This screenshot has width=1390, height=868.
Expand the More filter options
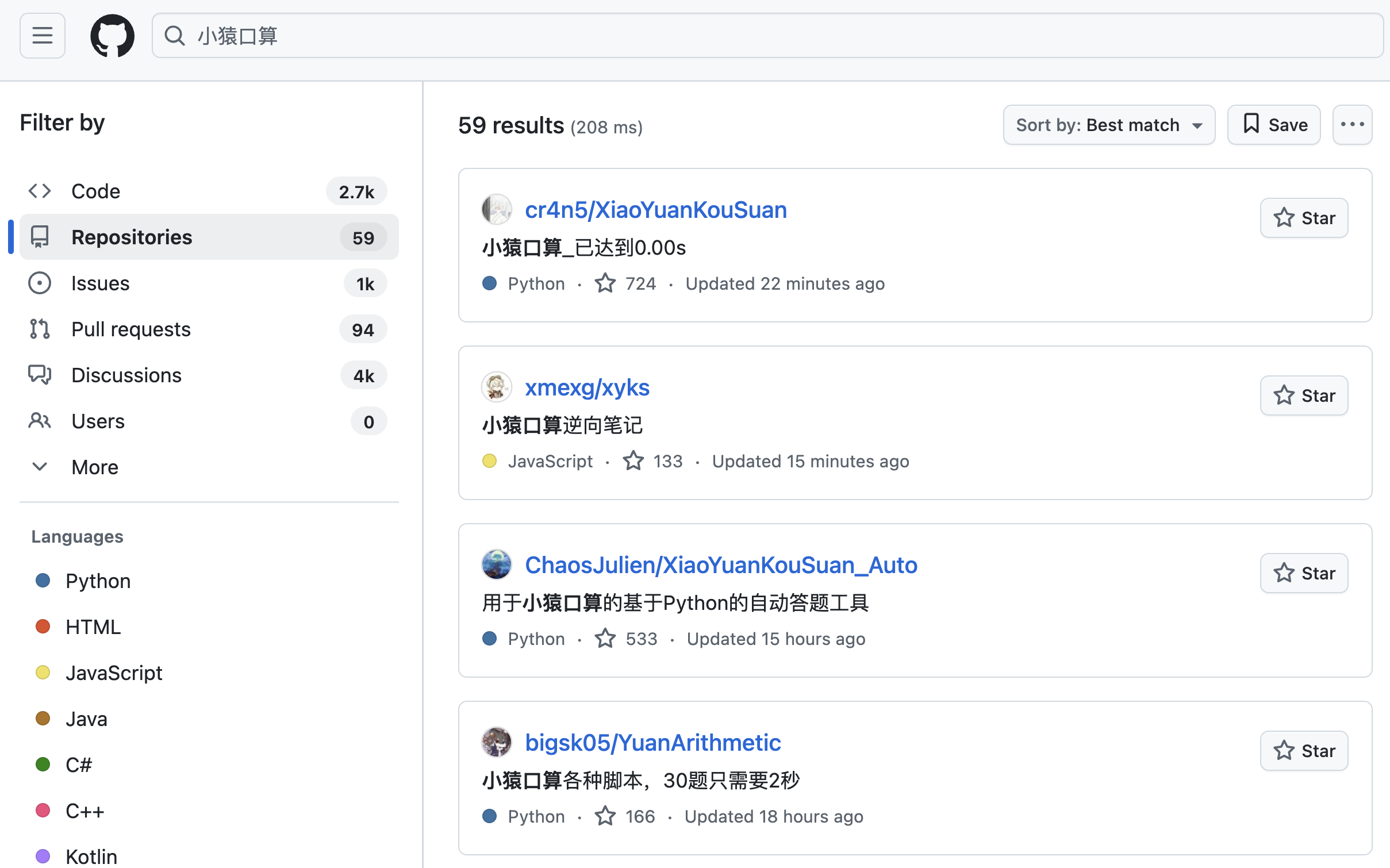pyautogui.click(x=209, y=467)
